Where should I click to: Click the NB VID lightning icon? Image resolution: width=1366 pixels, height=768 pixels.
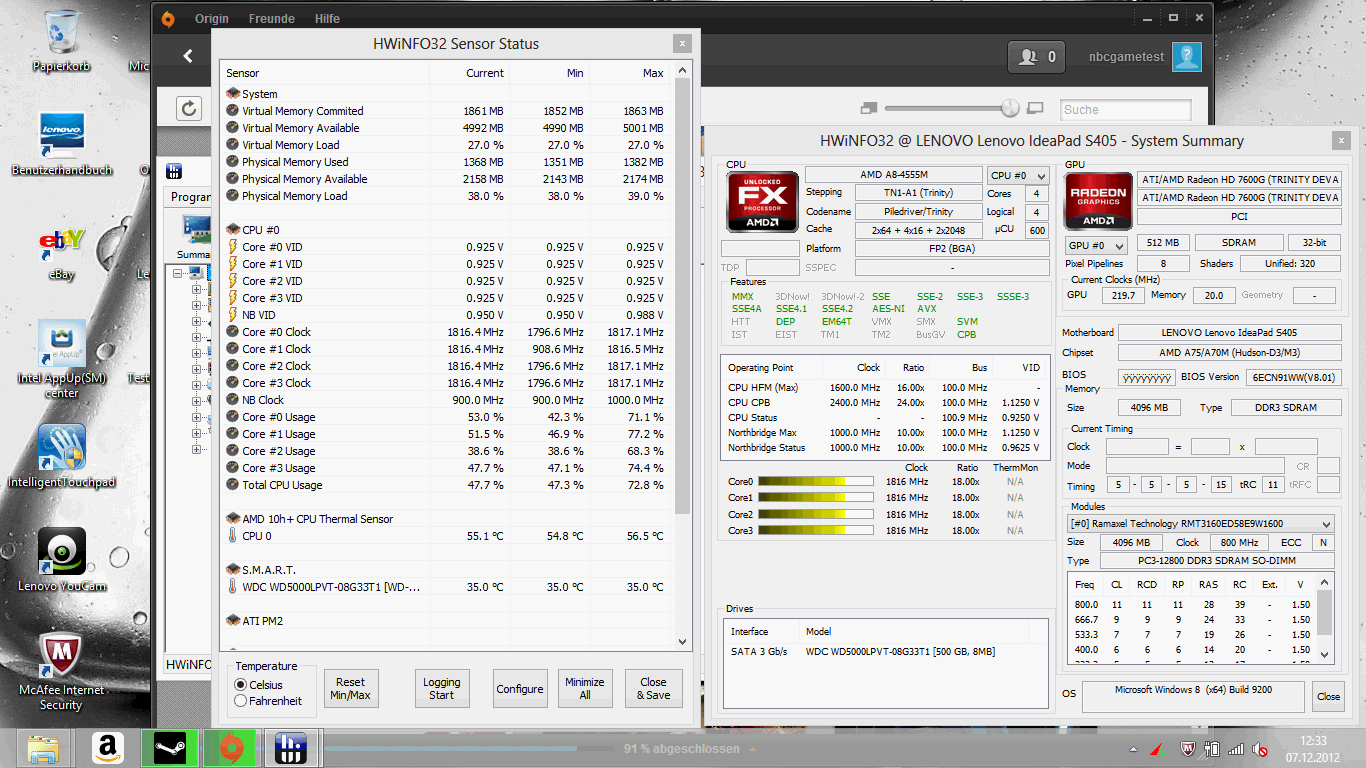pos(233,315)
